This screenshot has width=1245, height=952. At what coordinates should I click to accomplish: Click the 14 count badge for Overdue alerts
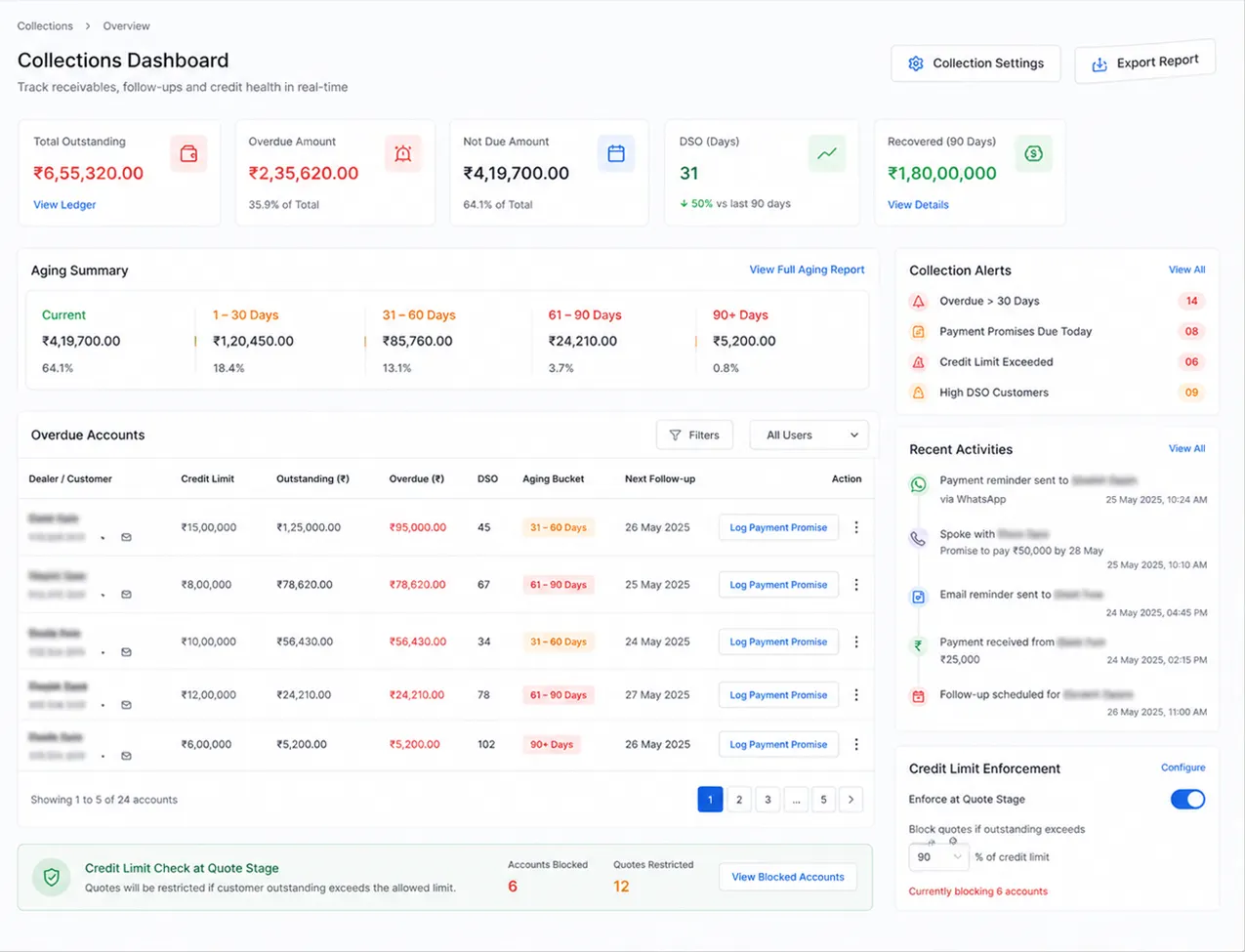pyautogui.click(x=1191, y=302)
